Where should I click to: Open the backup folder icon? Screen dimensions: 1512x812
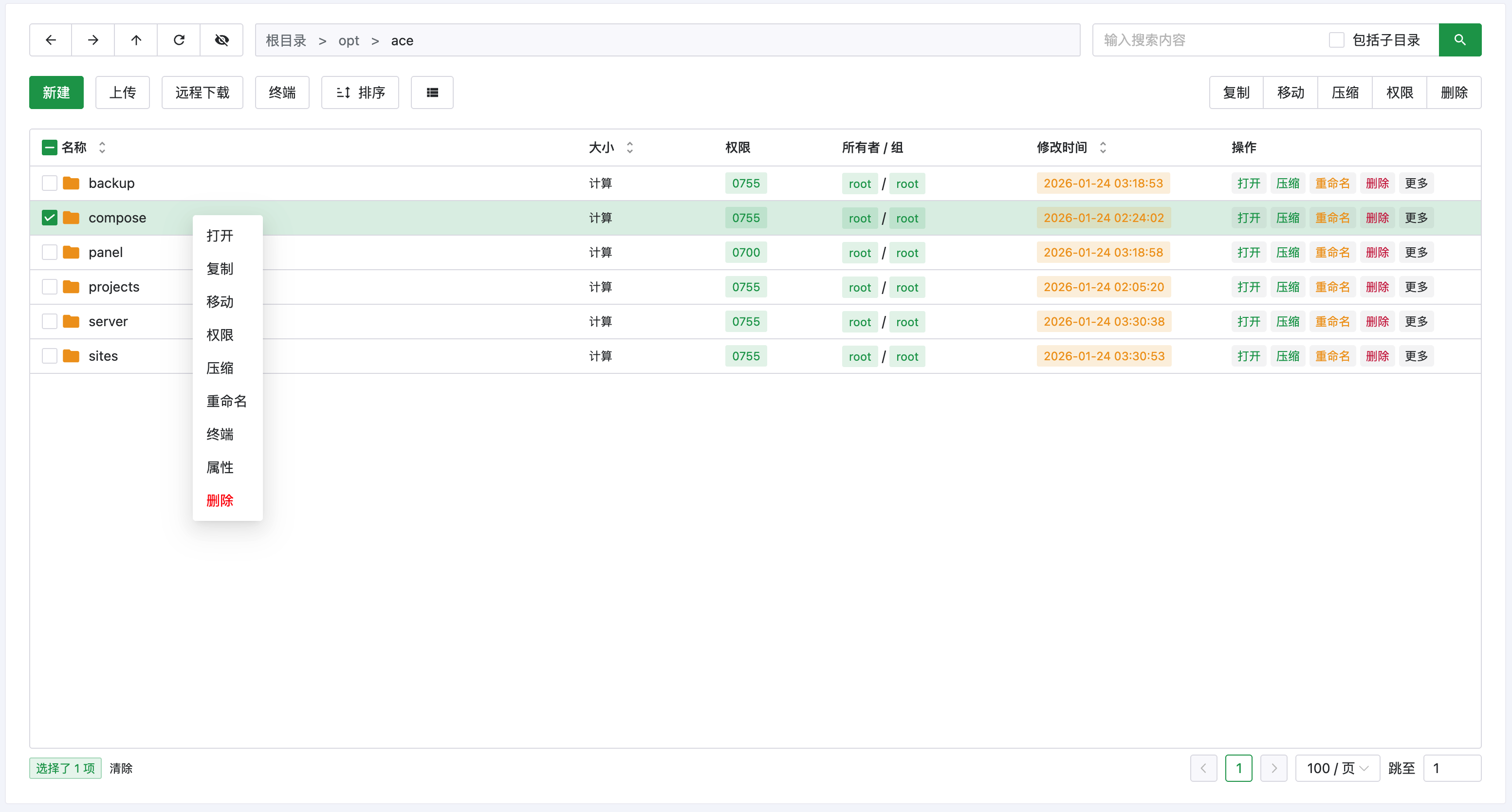pos(71,183)
